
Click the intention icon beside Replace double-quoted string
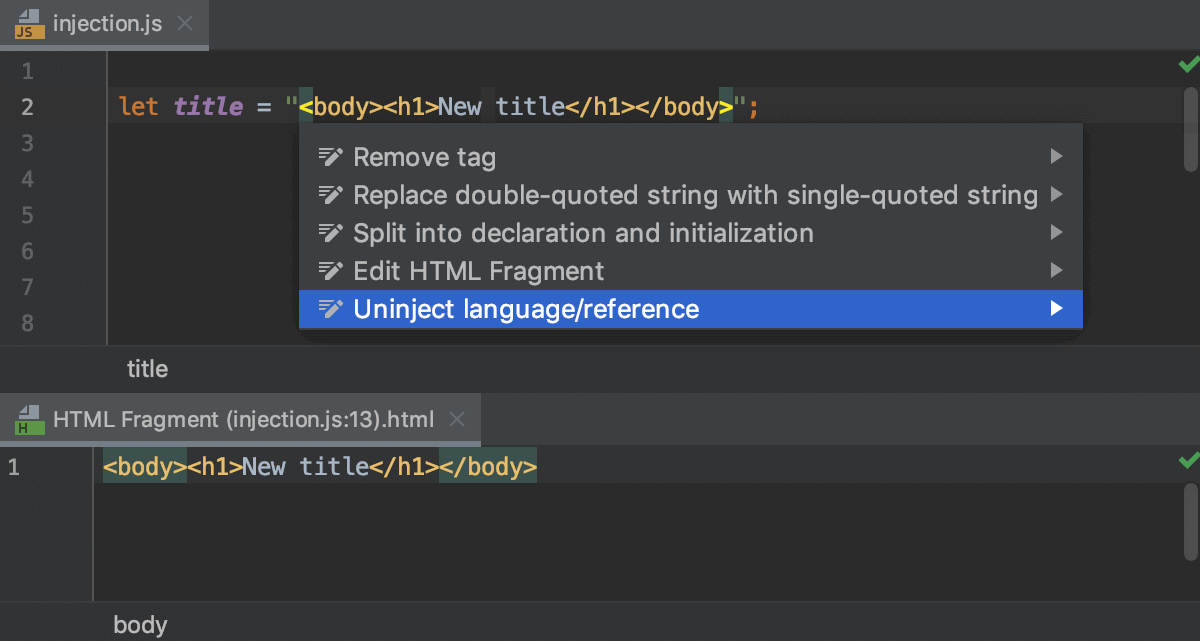(x=331, y=194)
